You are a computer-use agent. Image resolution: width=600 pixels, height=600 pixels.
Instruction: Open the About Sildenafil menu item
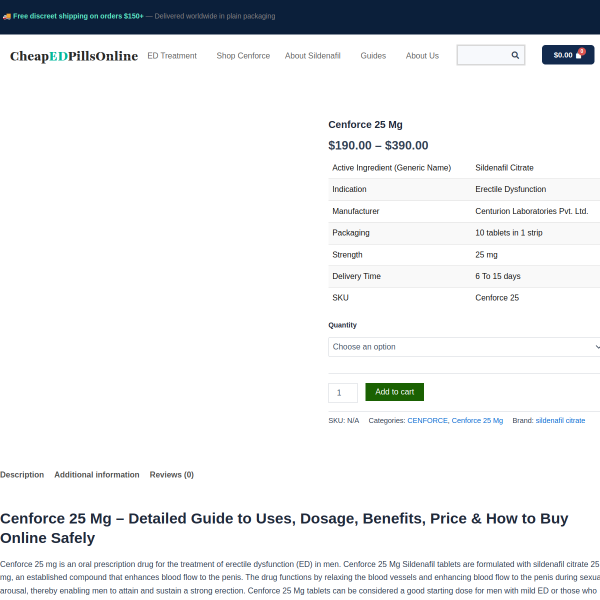312,56
